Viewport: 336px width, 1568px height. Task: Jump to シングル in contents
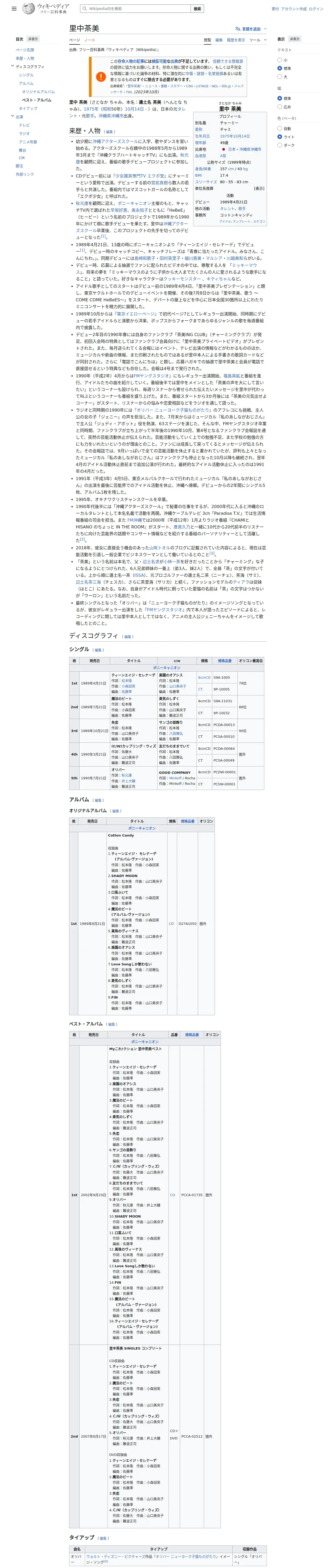pos(26,75)
